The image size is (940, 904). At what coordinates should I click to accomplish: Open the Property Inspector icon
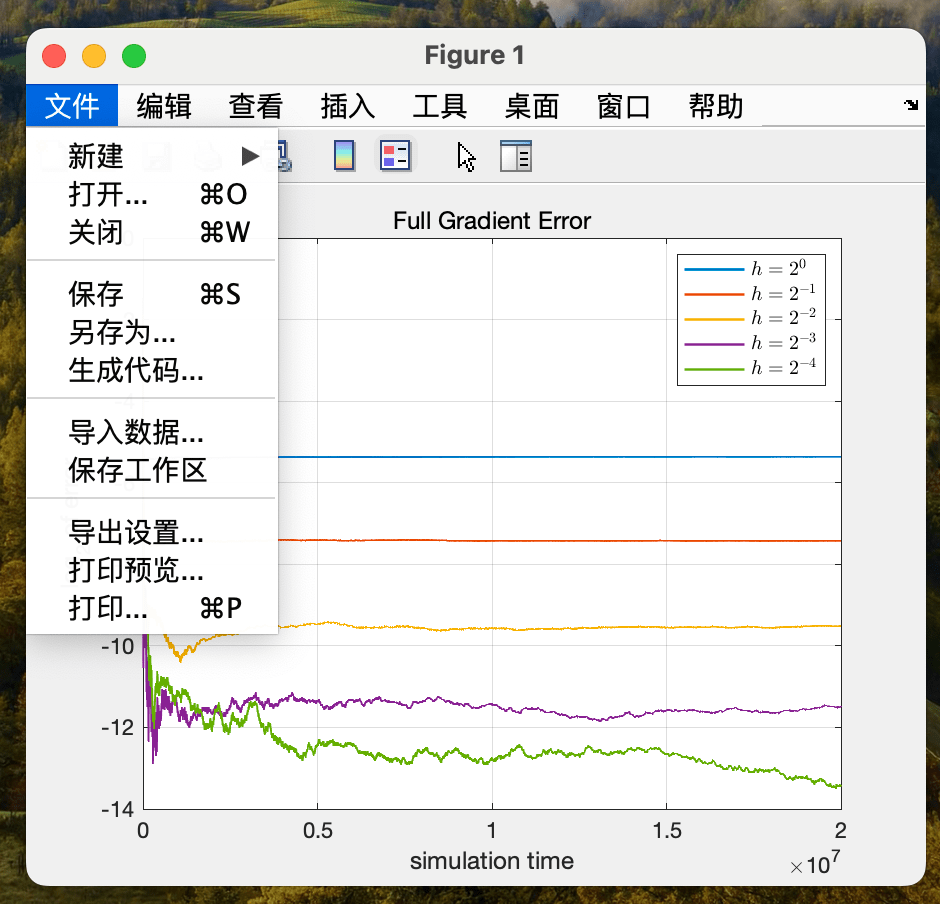click(x=515, y=157)
